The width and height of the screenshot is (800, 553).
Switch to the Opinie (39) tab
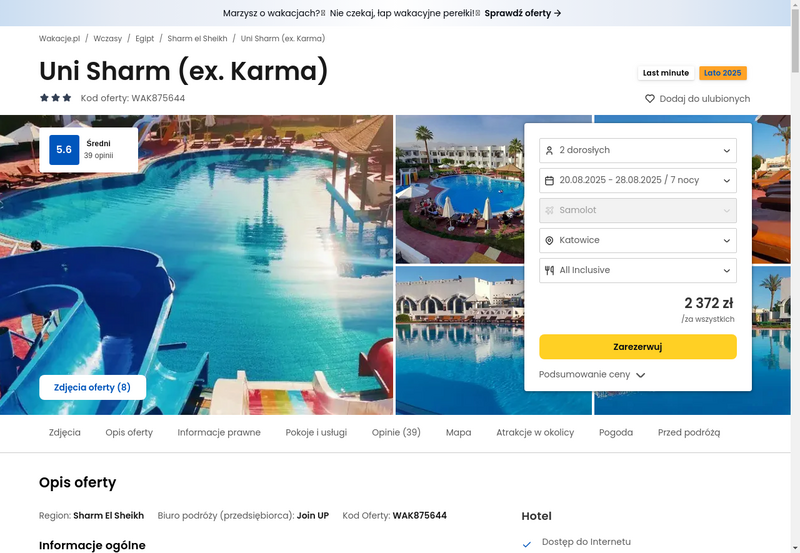396,433
